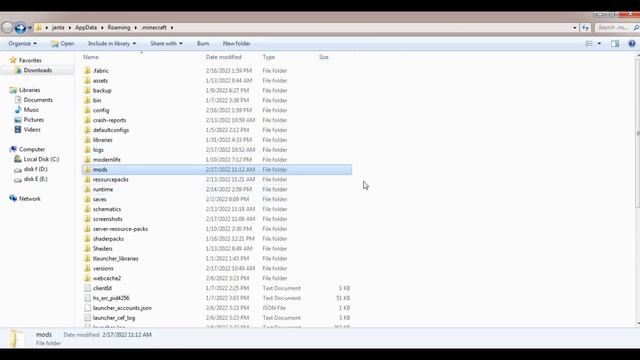Select the screenshots folder icon
Image resolution: width=640 pixels, height=360 pixels.
(87, 219)
